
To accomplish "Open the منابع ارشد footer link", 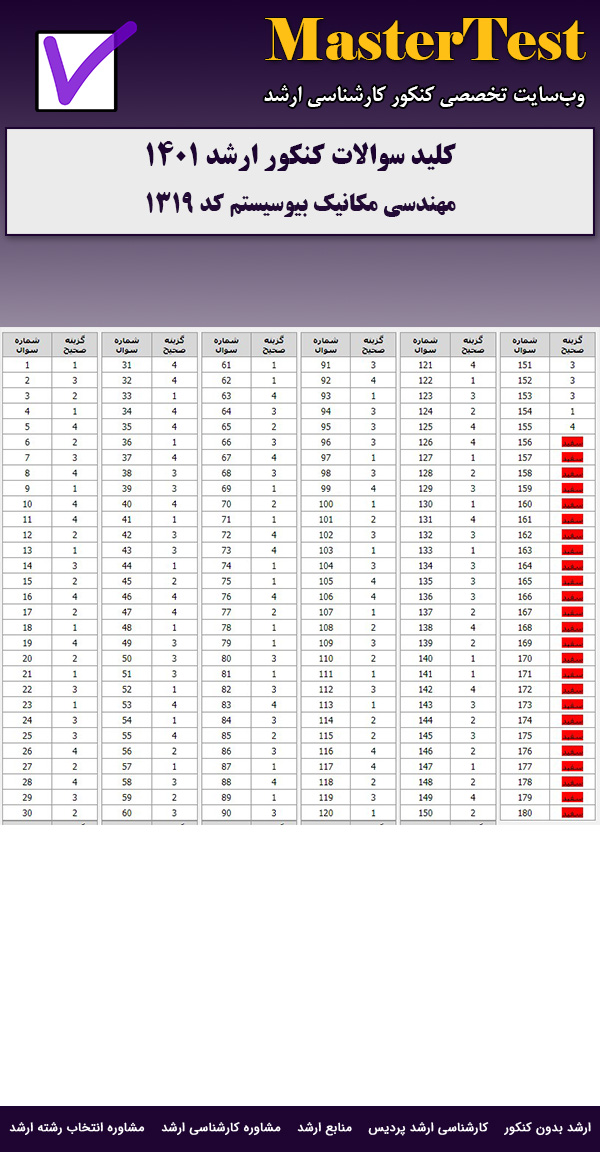I will 324,1127.
